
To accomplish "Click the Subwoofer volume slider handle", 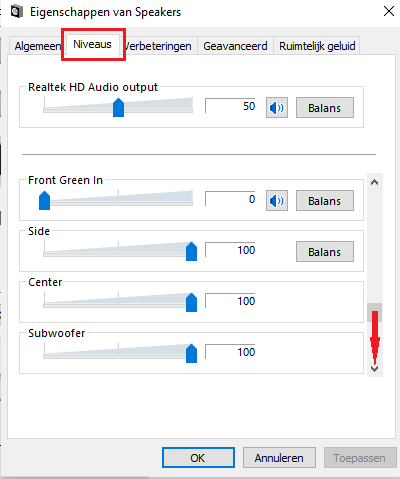I will point(191,353).
